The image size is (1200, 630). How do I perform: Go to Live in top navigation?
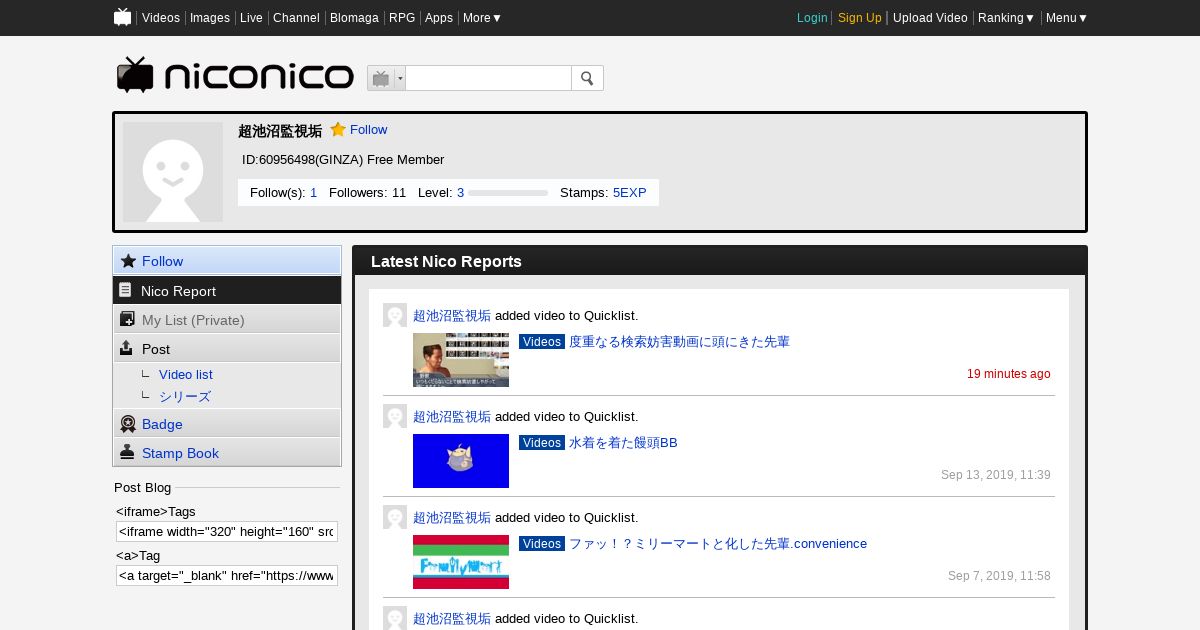point(251,18)
